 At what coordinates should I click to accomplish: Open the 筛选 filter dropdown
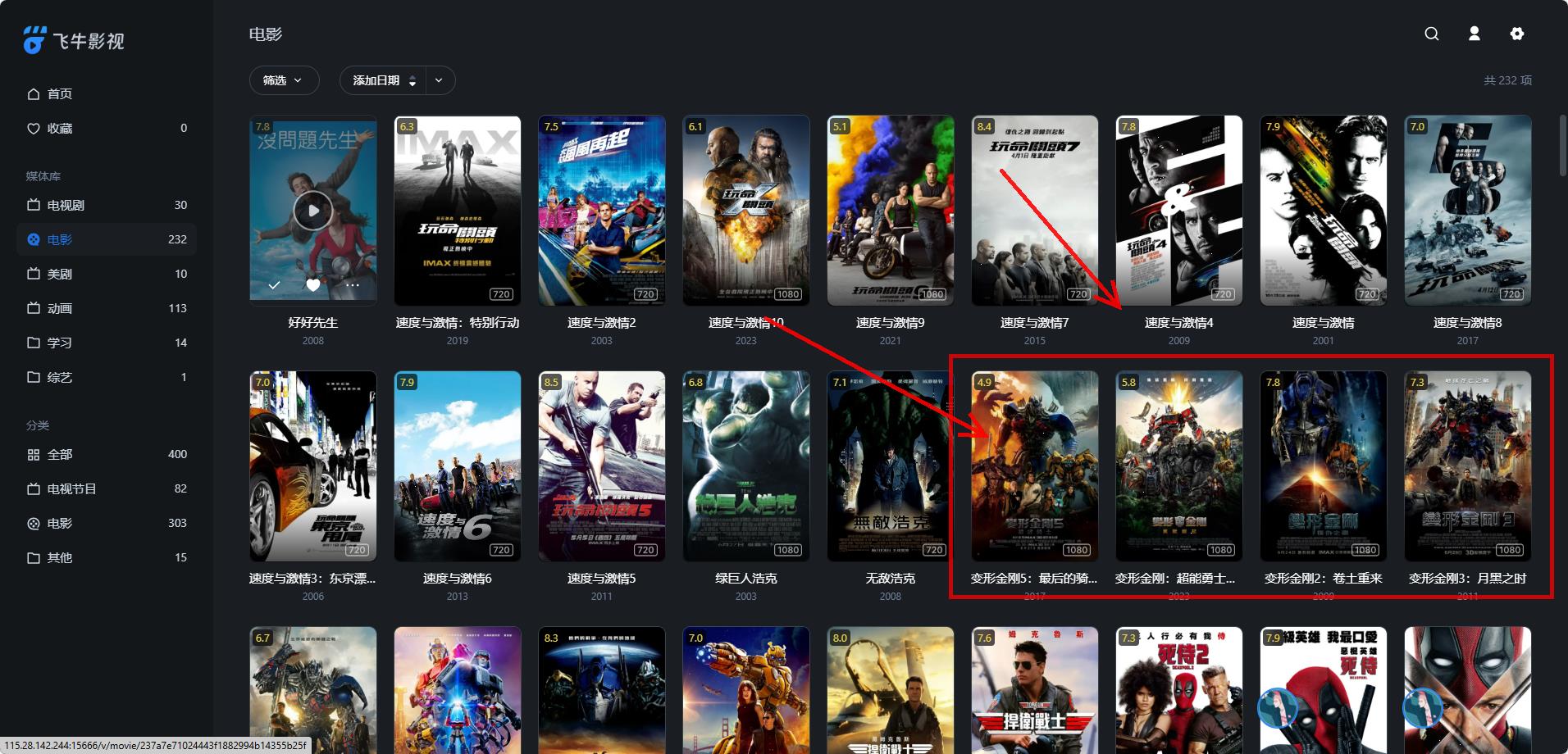coord(284,80)
